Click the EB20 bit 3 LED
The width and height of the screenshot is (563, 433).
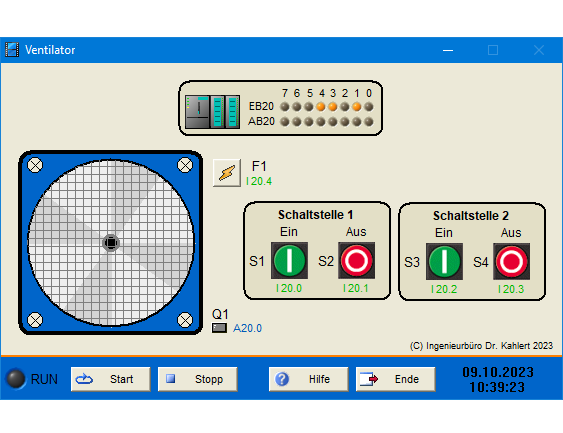click(333, 107)
